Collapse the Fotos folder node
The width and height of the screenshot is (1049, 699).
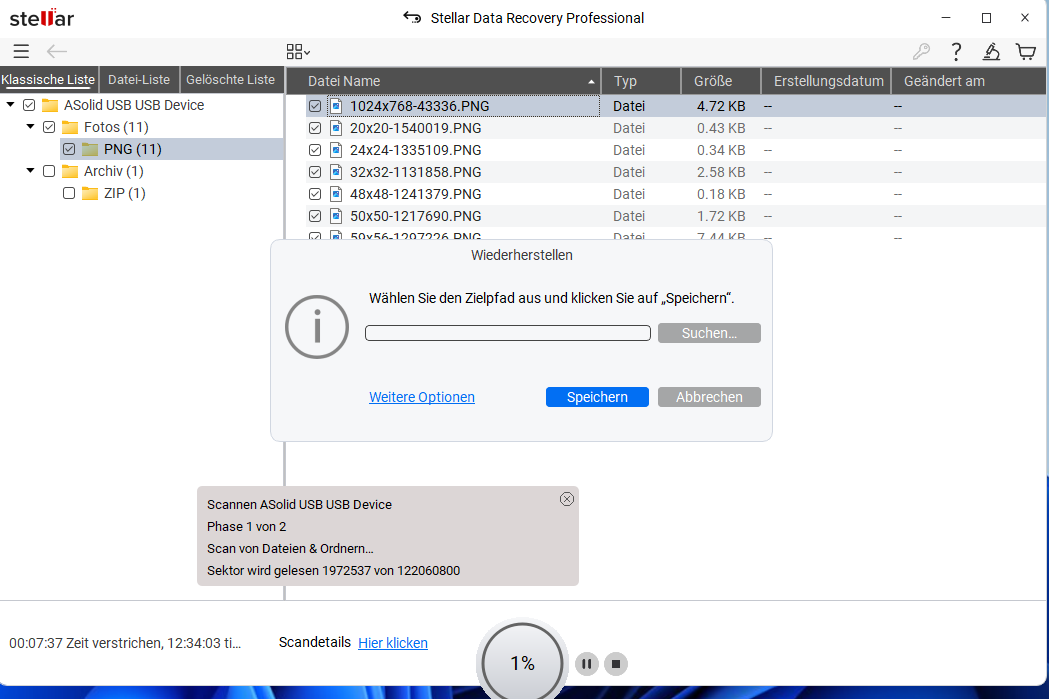pyautogui.click(x=31, y=127)
